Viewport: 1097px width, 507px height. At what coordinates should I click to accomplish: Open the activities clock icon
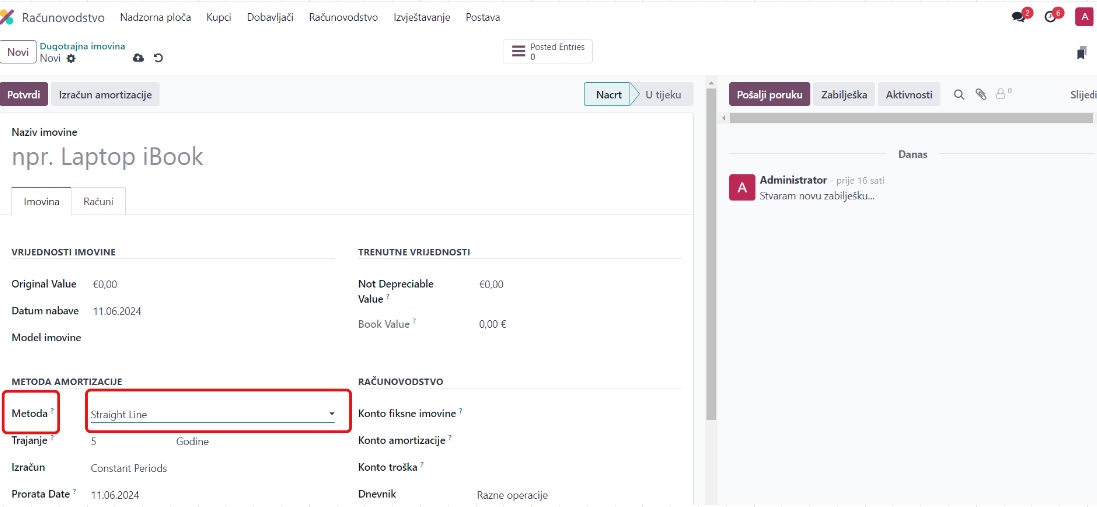1050,17
